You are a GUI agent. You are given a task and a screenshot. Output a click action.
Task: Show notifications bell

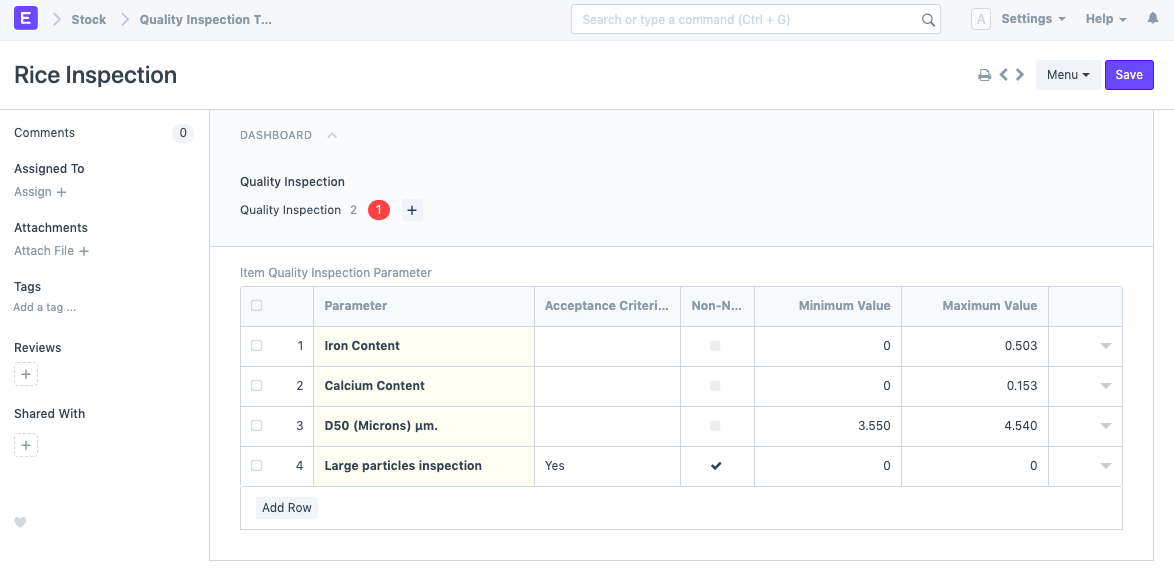[1153, 19]
